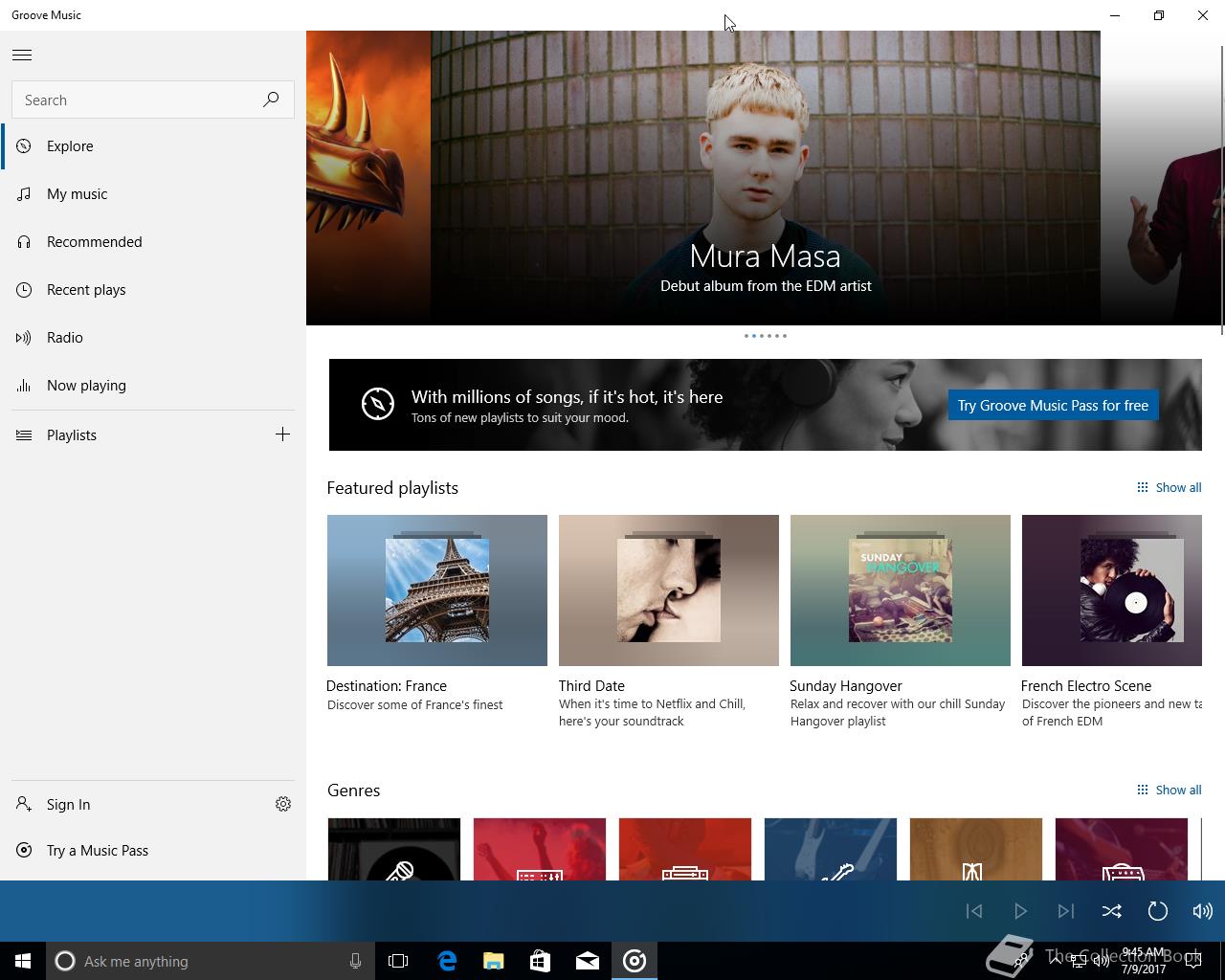
Task: Open the microphone genre tile
Action: [x=394, y=849]
